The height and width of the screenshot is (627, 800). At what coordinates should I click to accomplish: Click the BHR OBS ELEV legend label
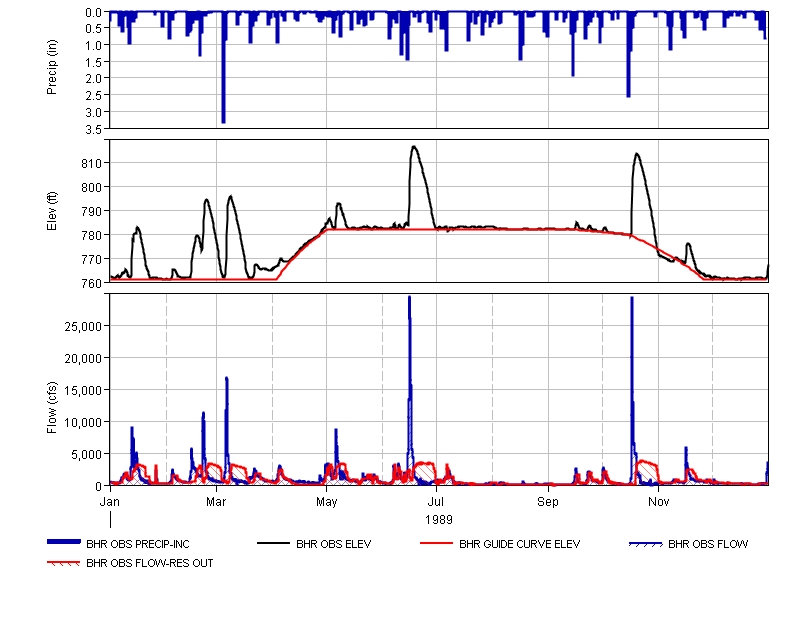pos(334,544)
